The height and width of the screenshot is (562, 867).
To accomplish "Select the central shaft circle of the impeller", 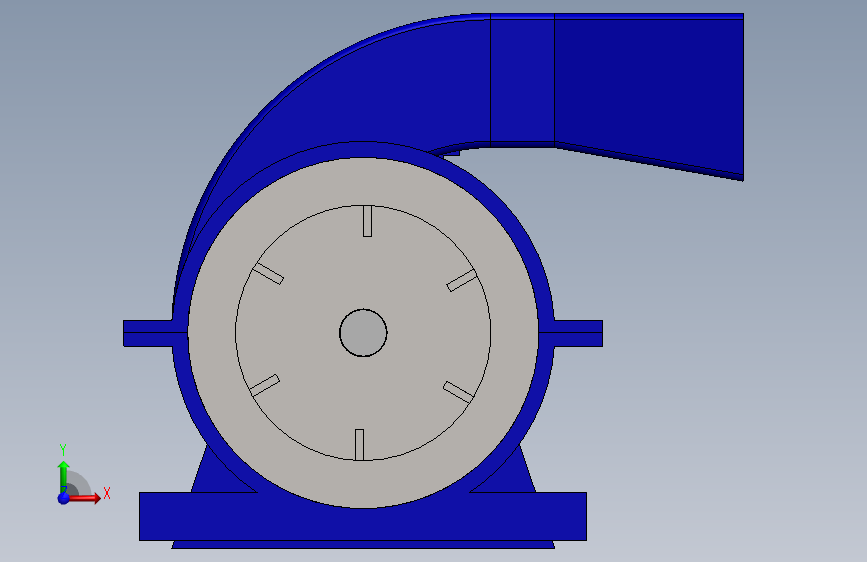I will click(x=363, y=332).
